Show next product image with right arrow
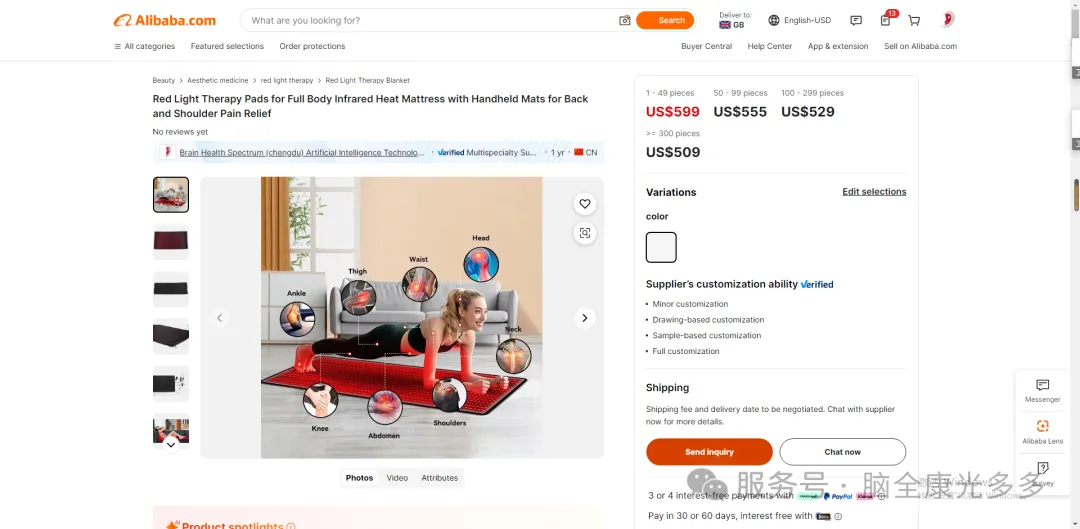This screenshot has width=1080, height=529. point(585,318)
